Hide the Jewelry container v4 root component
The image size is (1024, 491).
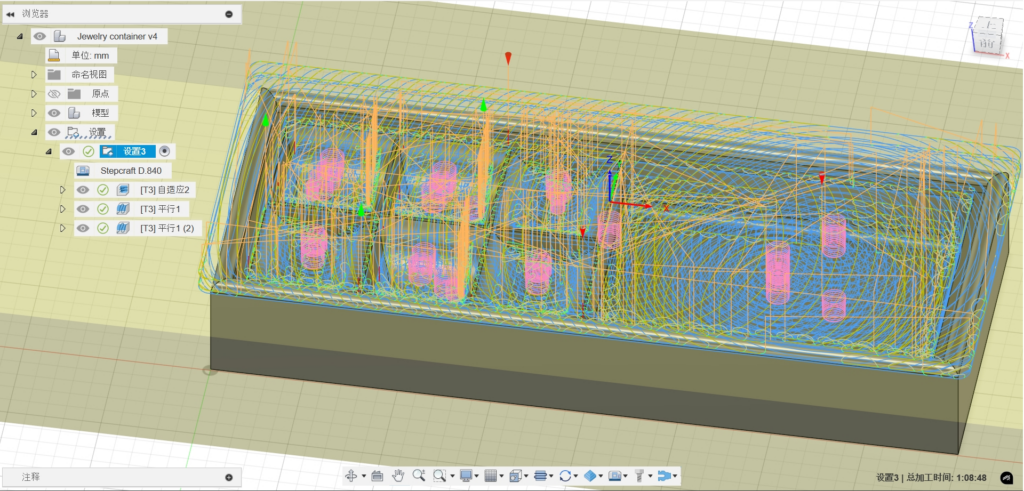point(40,36)
